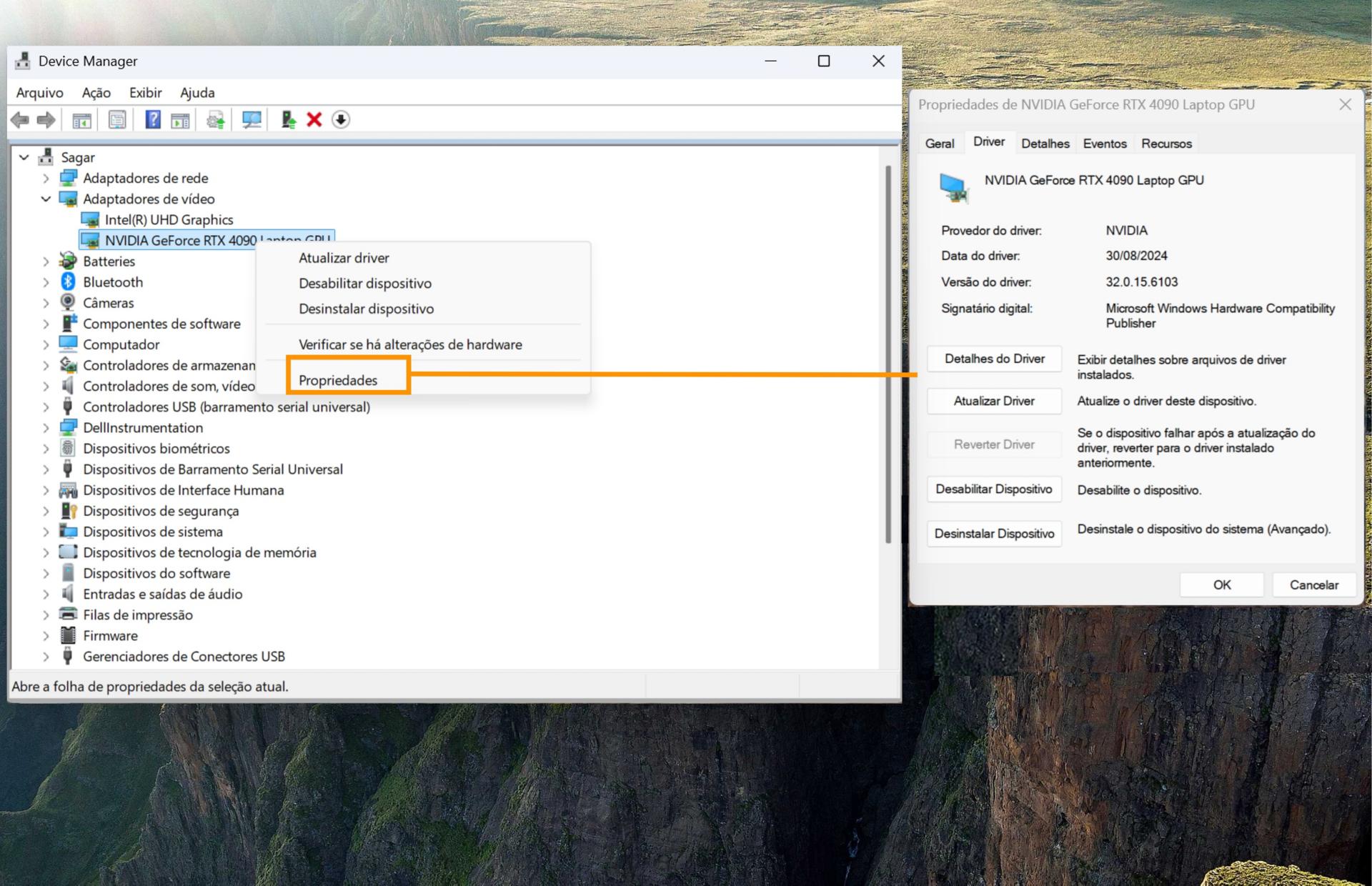
Task: Click the black down-arrow circle toolbar icon
Action: pyautogui.click(x=341, y=119)
